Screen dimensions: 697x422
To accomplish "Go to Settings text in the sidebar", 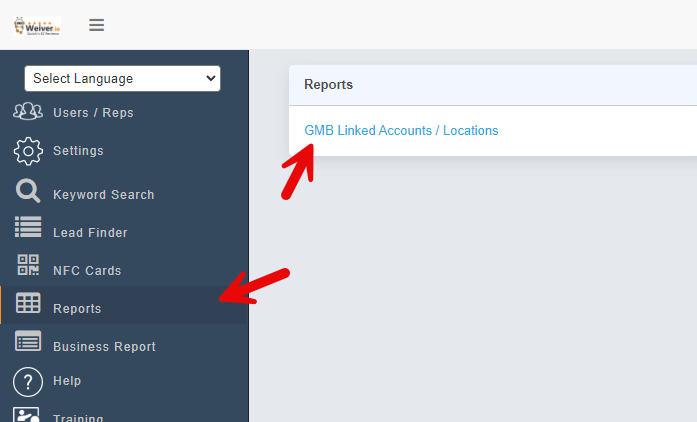I will click(x=78, y=151).
